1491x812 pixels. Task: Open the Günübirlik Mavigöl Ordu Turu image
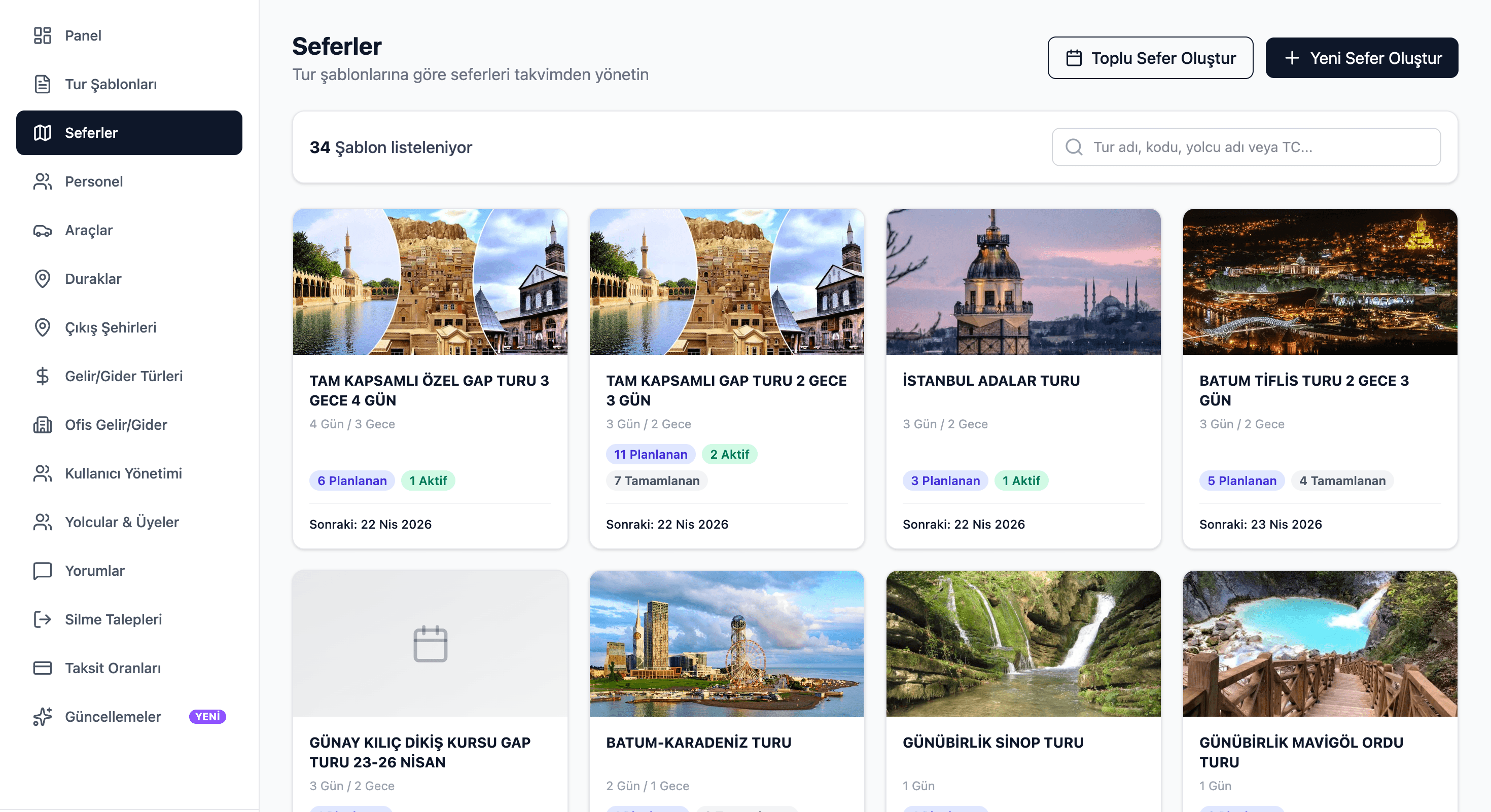[1320, 644]
